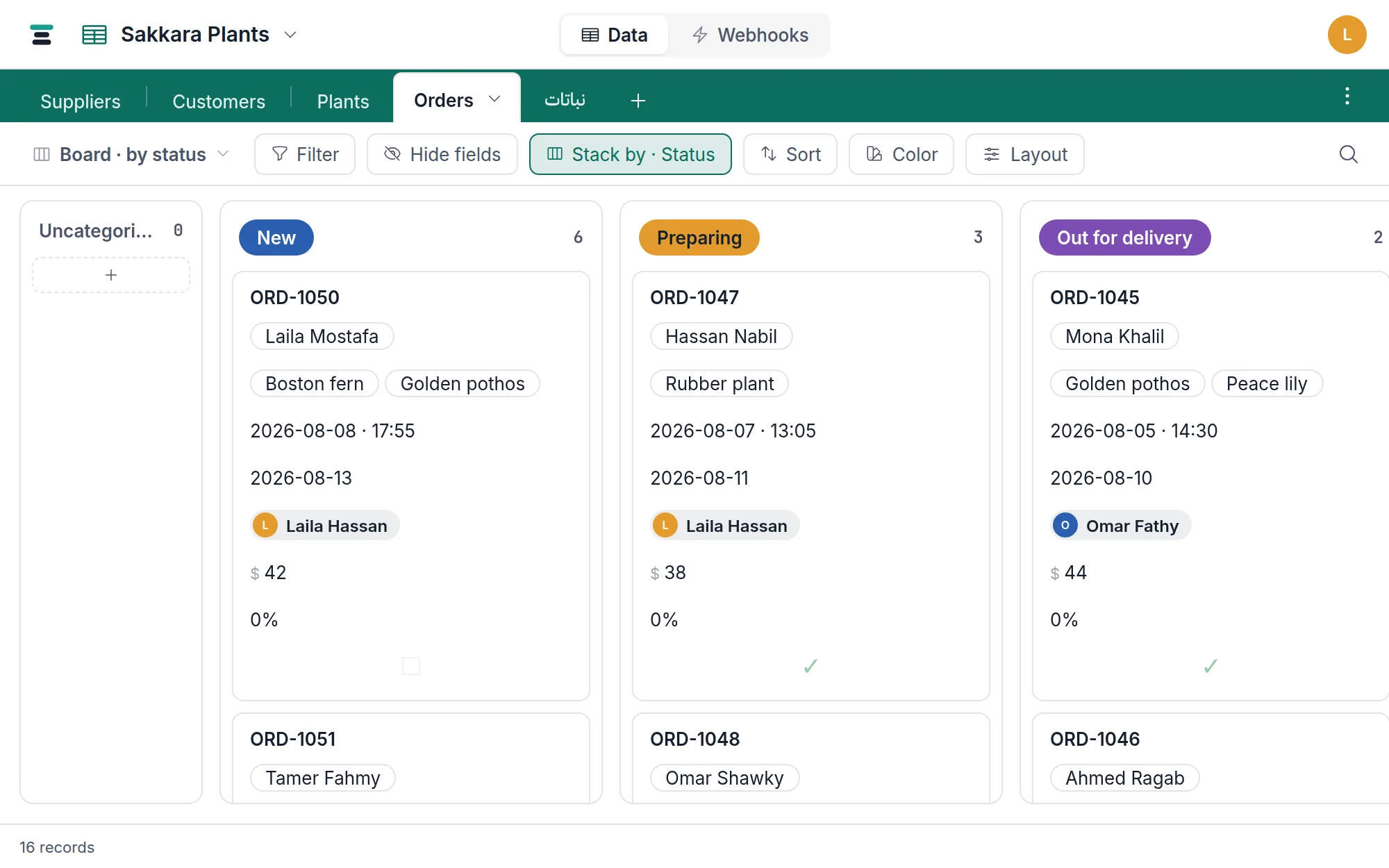Open the Layout settings button
Screen dimensions: 1389x868
pos(1025,154)
